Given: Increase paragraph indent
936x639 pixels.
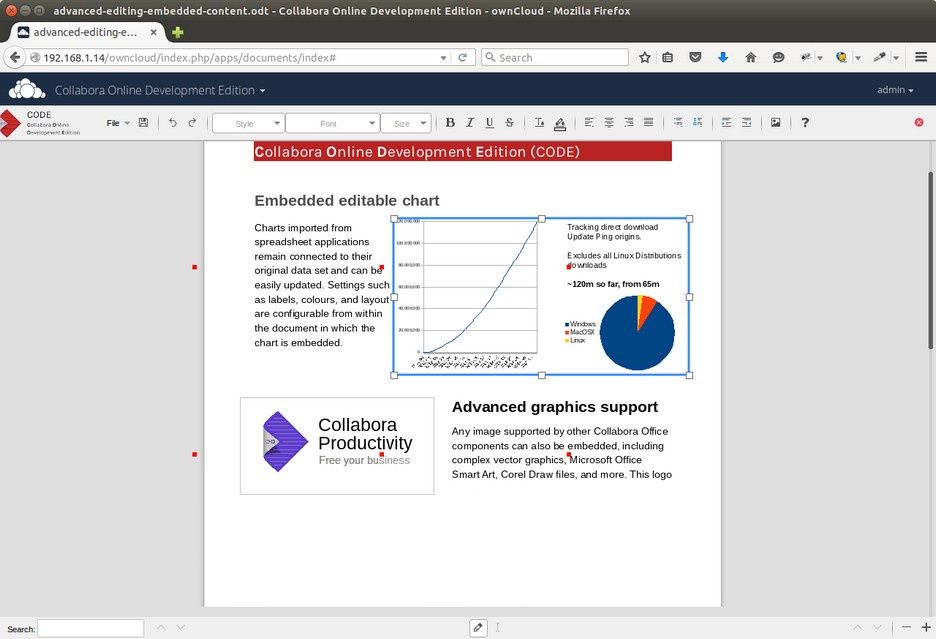Looking at the screenshot, I should tap(726, 122).
